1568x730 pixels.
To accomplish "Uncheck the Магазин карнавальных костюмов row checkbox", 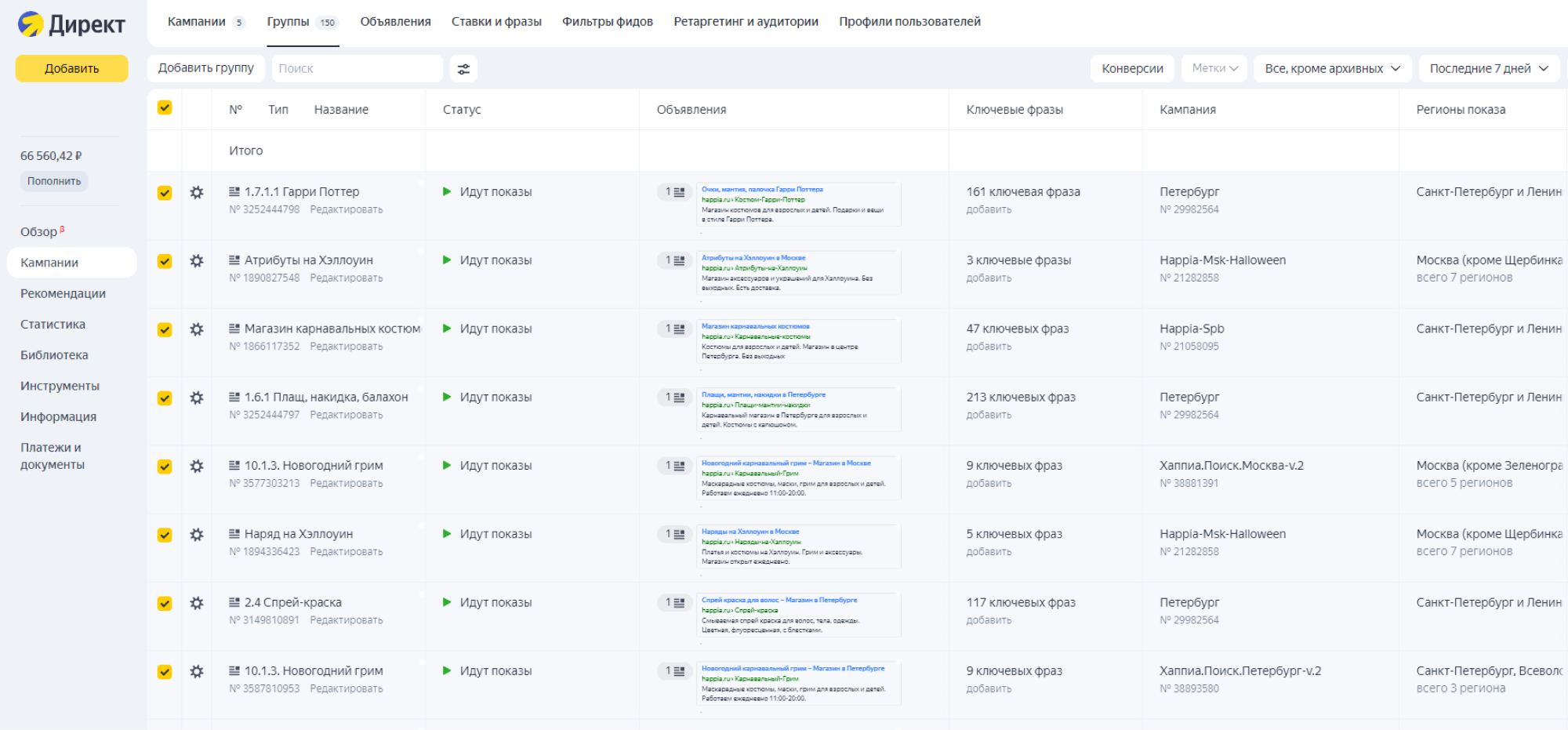I will click(165, 329).
